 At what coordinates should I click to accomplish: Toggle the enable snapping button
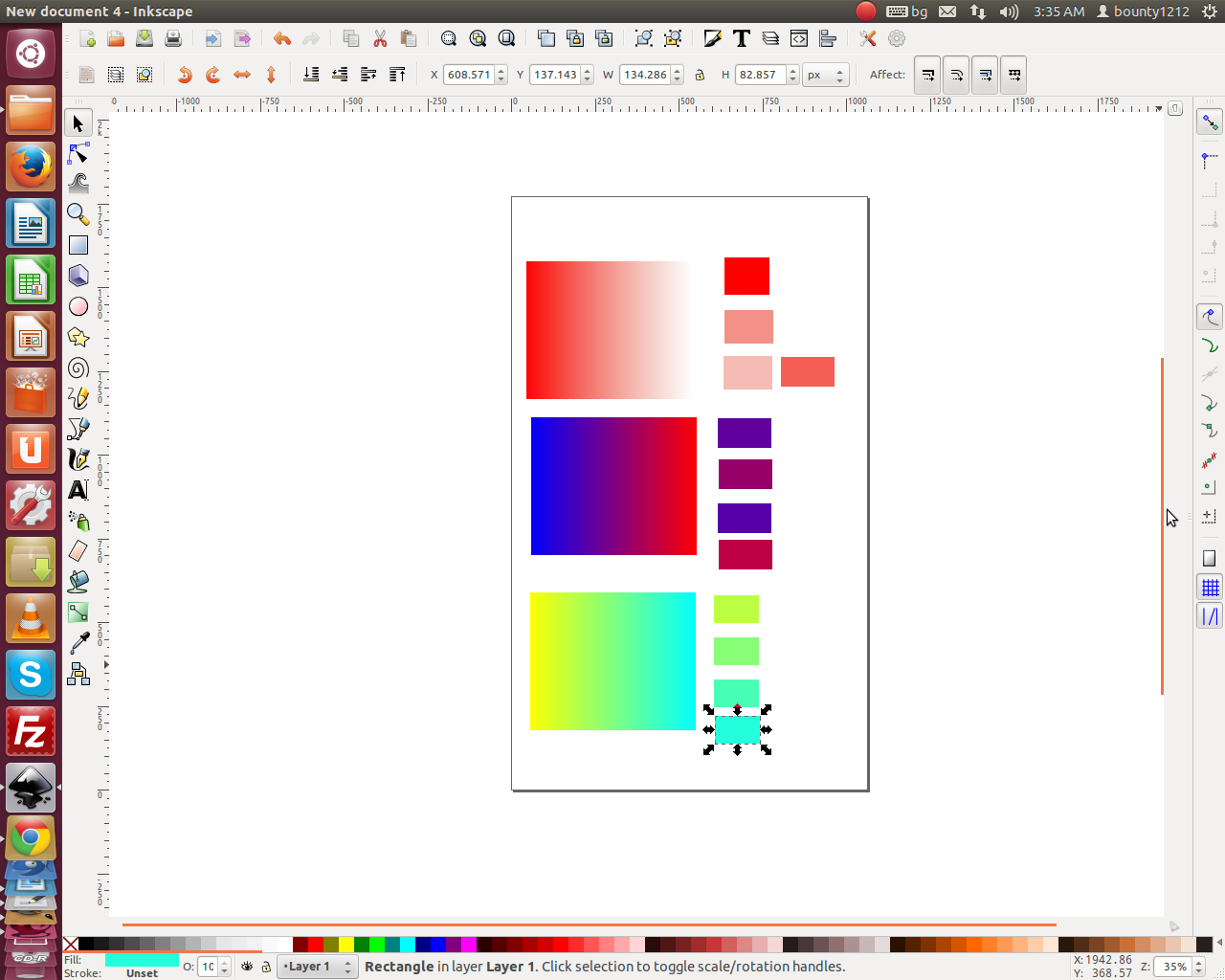pos(1210,122)
